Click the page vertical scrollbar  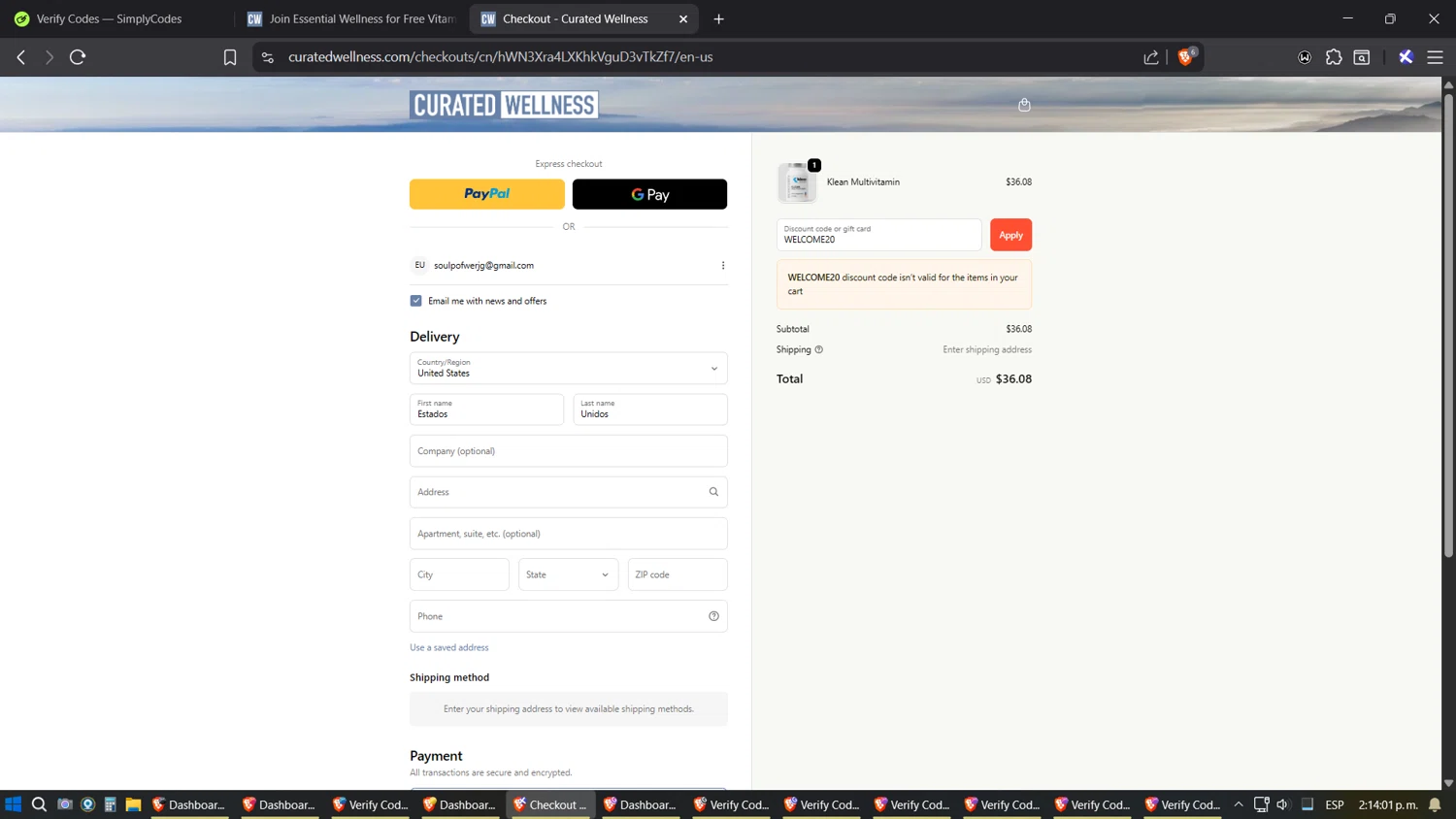tap(1448, 325)
